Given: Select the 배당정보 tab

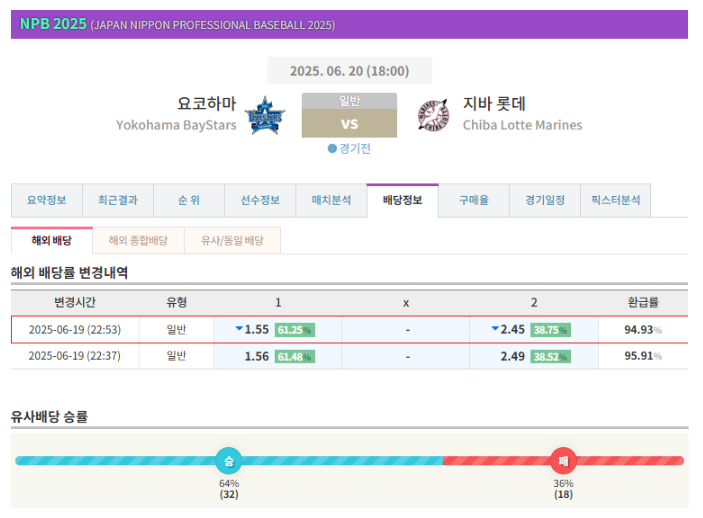Looking at the screenshot, I should [x=403, y=200].
